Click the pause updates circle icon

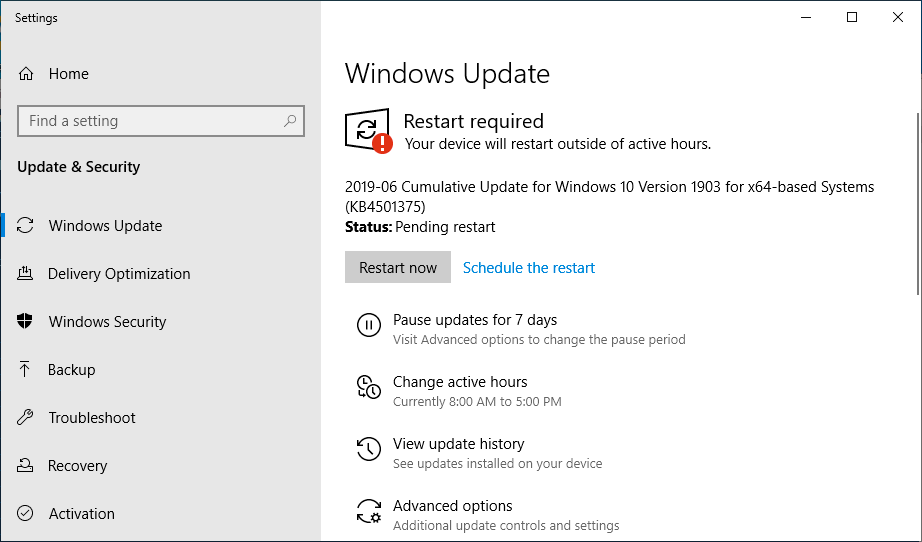[369, 325]
